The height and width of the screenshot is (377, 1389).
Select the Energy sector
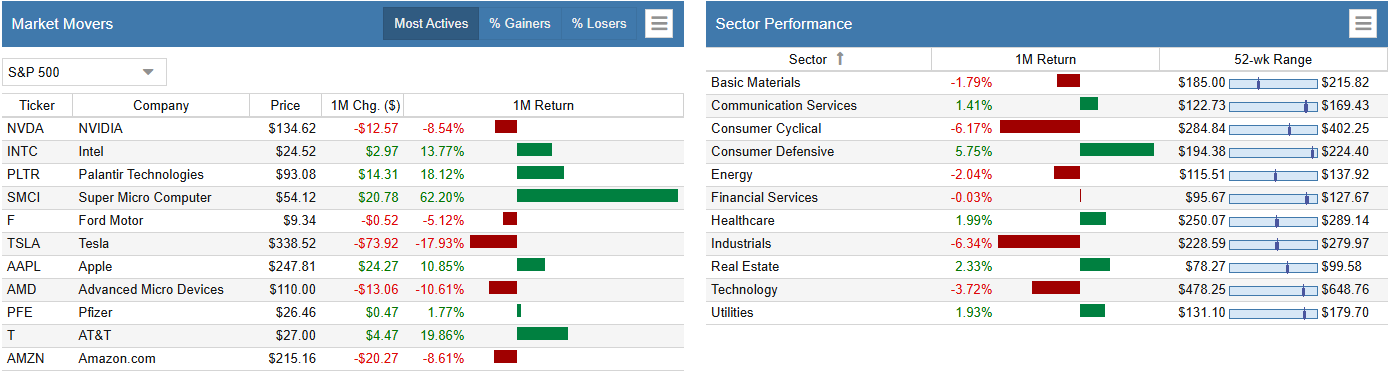[731, 174]
